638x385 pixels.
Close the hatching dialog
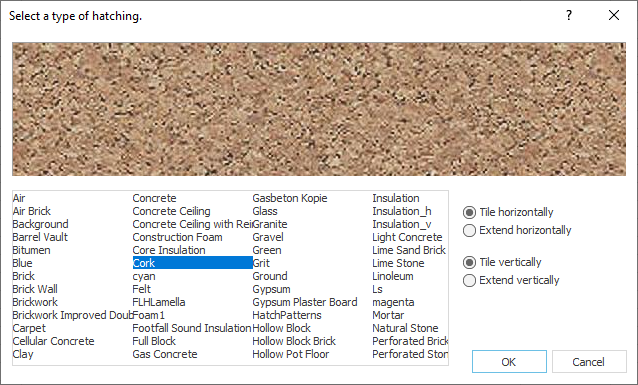[x=614, y=15]
